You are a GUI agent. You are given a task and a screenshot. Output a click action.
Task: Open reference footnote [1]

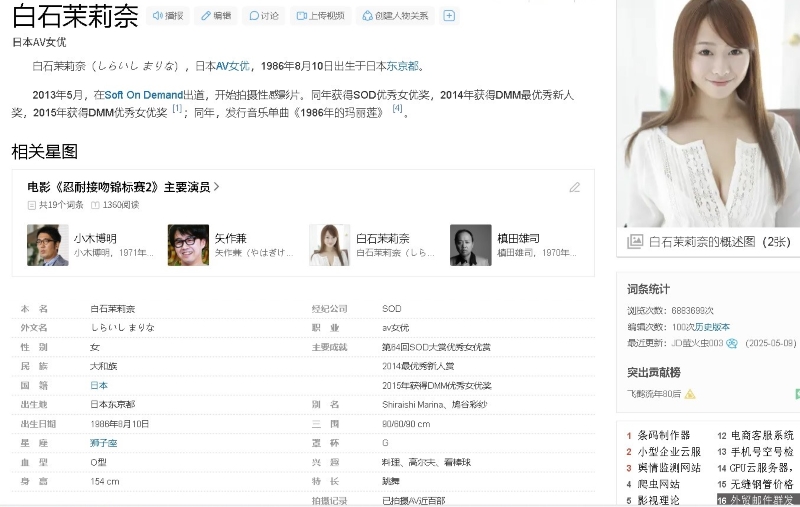pyautogui.click(x=177, y=109)
